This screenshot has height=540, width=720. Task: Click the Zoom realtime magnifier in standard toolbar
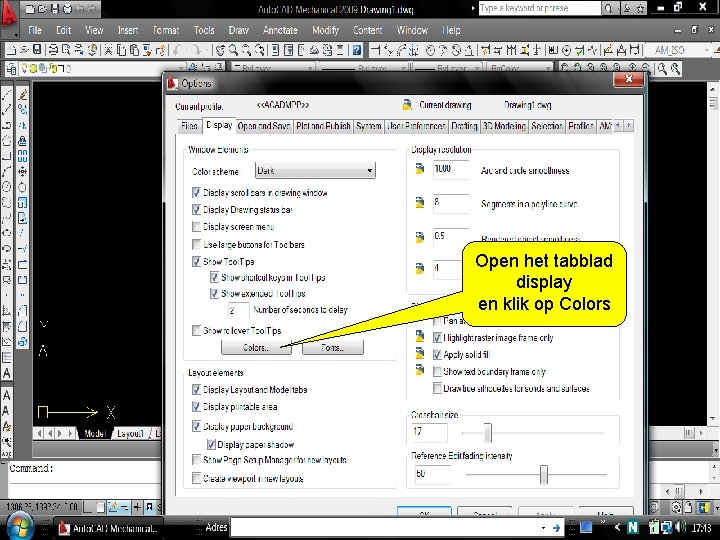(x=233, y=50)
